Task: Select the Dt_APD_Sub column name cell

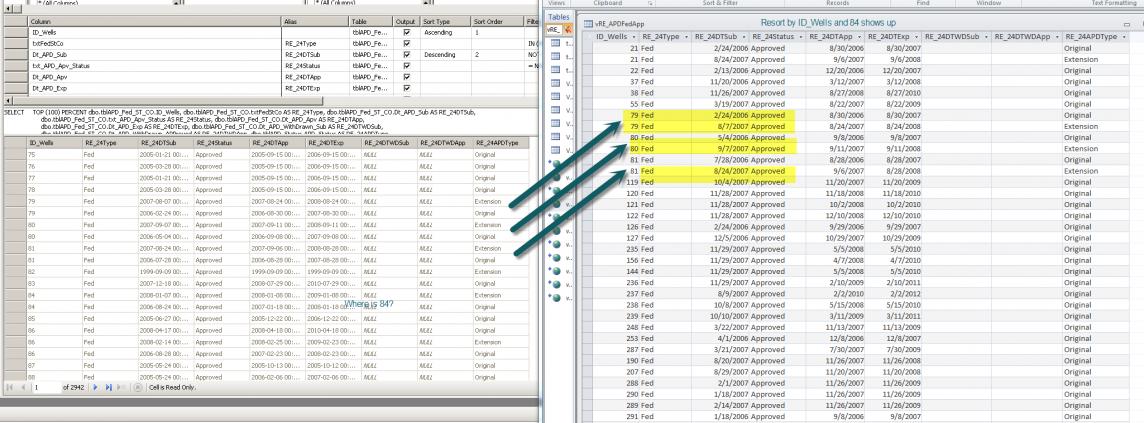Action: point(154,55)
